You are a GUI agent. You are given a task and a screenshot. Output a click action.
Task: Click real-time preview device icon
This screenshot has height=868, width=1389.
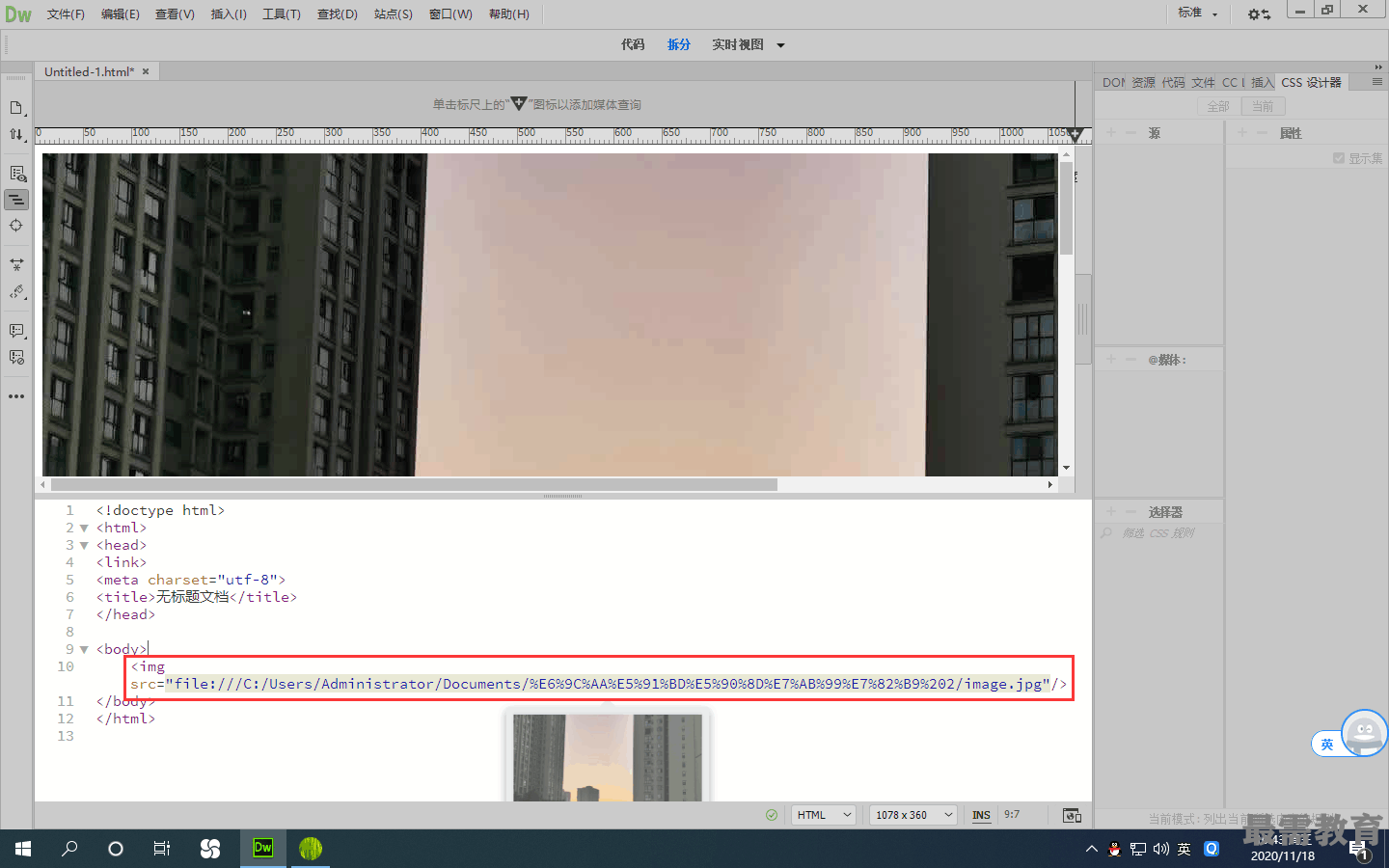click(x=1072, y=815)
